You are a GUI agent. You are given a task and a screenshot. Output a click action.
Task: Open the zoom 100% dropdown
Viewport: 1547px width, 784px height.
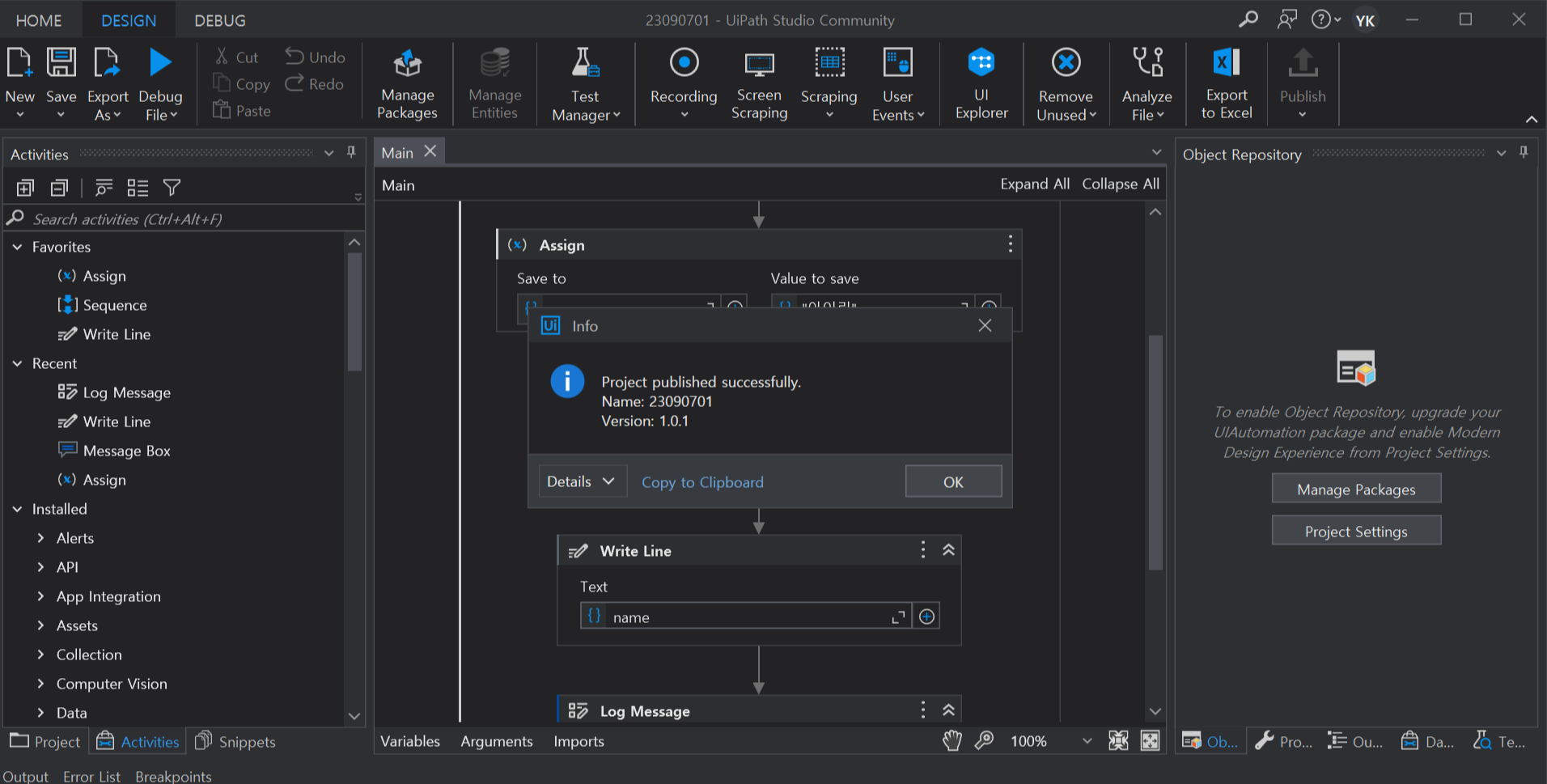1087,740
